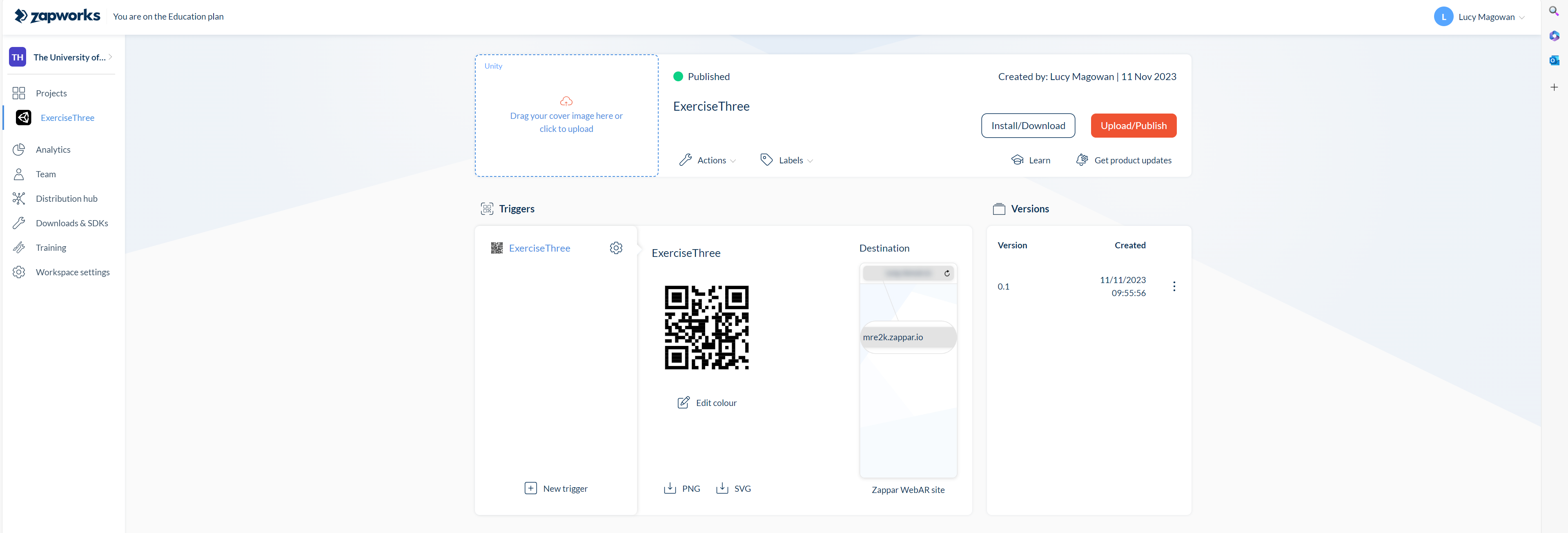Click the Downloads & SDKs wrench icon
The height and width of the screenshot is (533, 1568).
[x=19, y=223]
